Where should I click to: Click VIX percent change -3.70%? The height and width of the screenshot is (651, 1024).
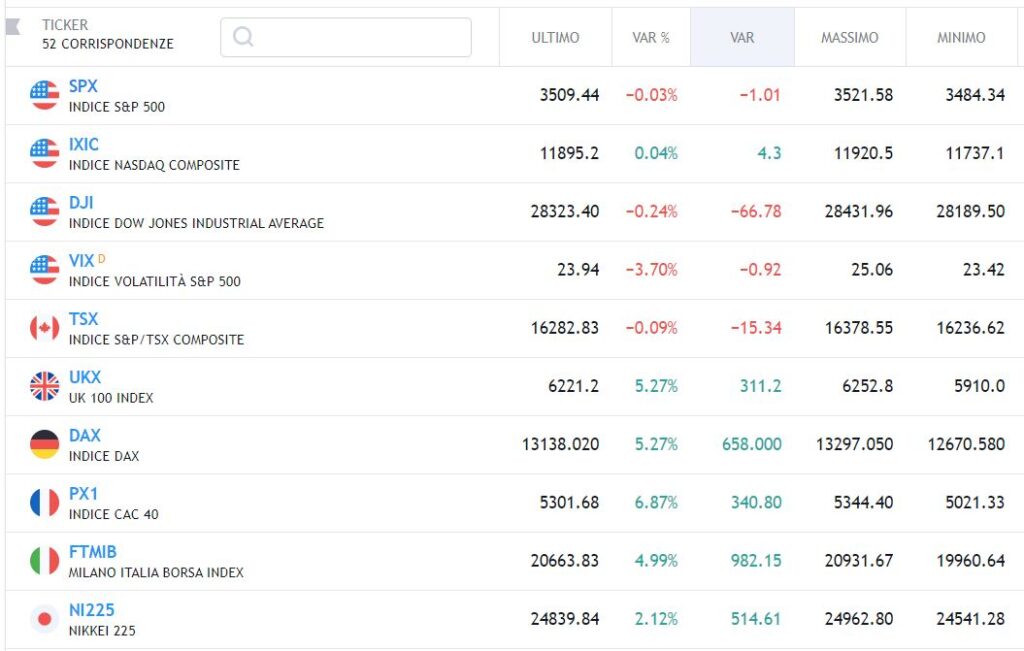[651, 270]
